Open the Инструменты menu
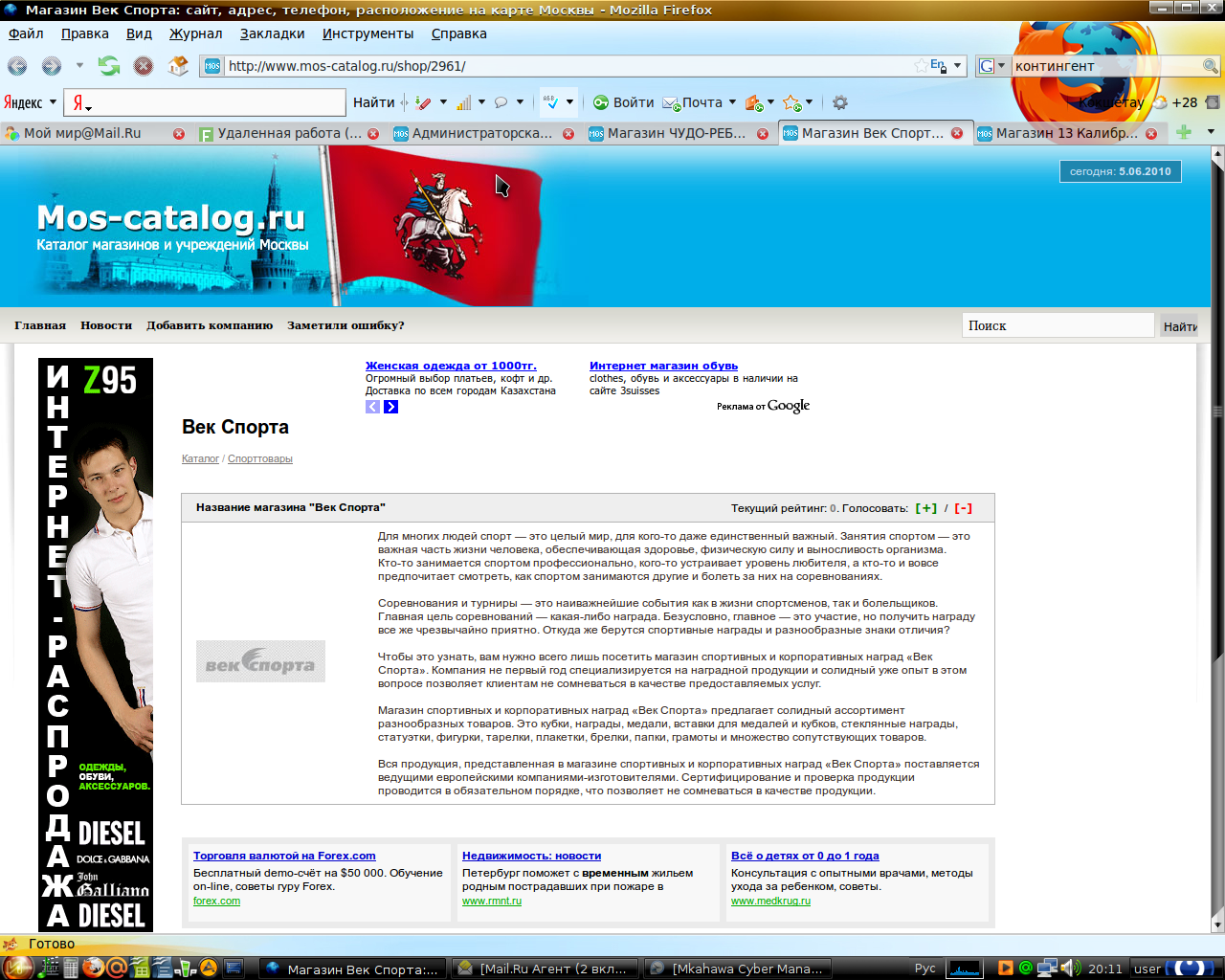Image resolution: width=1225 pixels, height=980 pixels. (x=367, y=33)
